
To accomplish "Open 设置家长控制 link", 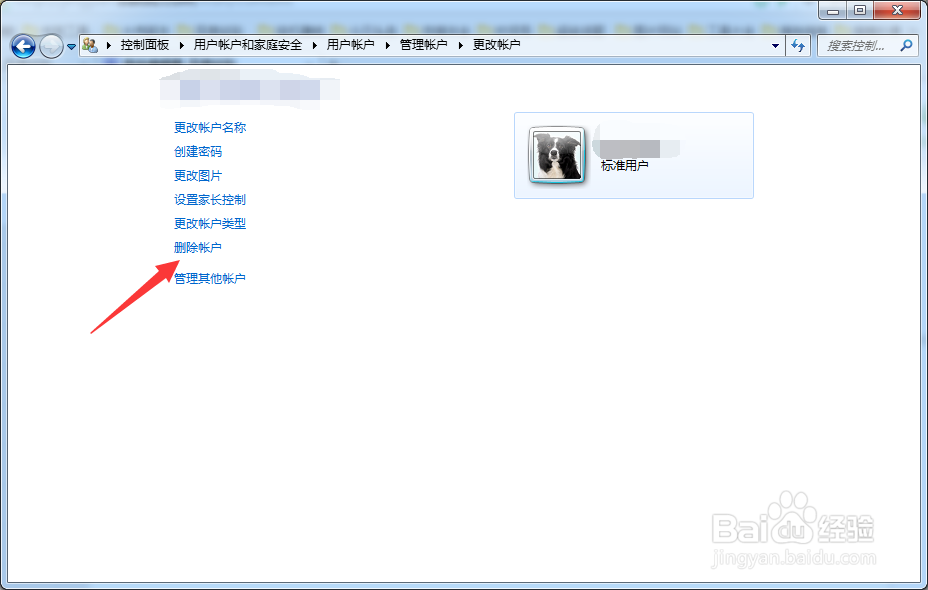I will [x=210, y=199].
